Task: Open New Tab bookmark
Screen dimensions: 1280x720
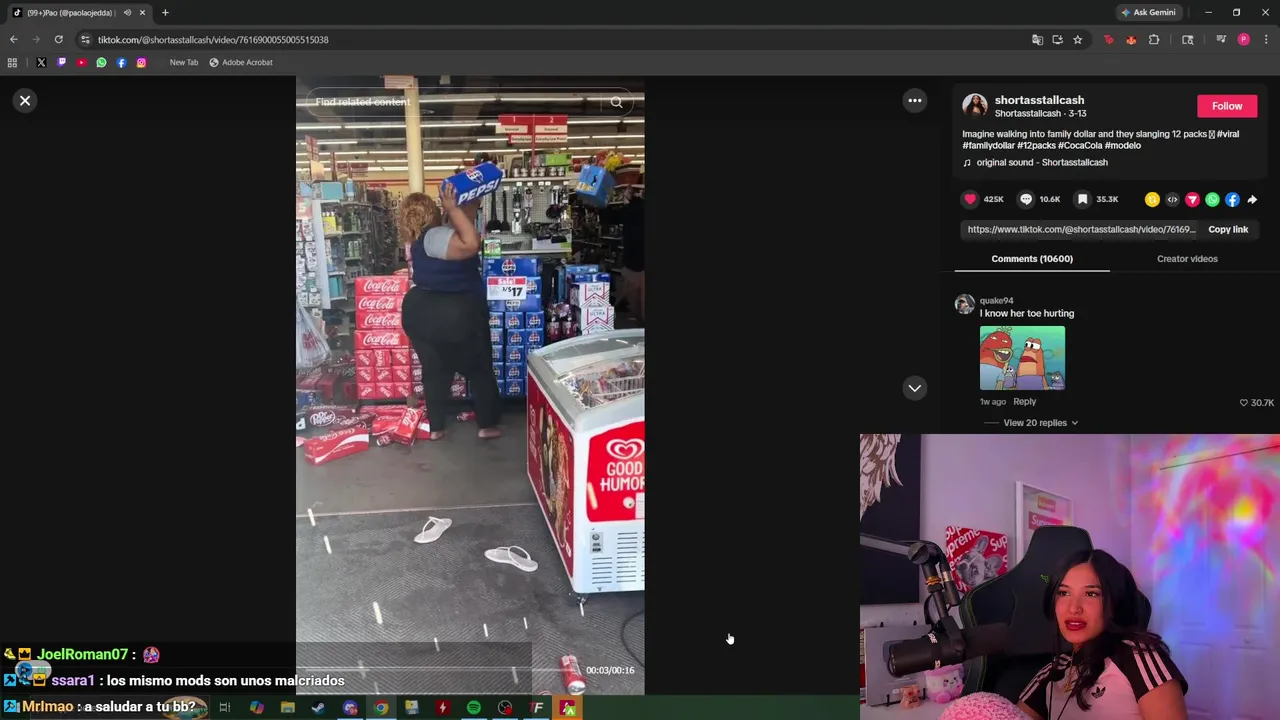Action: [x=183, y=62]
